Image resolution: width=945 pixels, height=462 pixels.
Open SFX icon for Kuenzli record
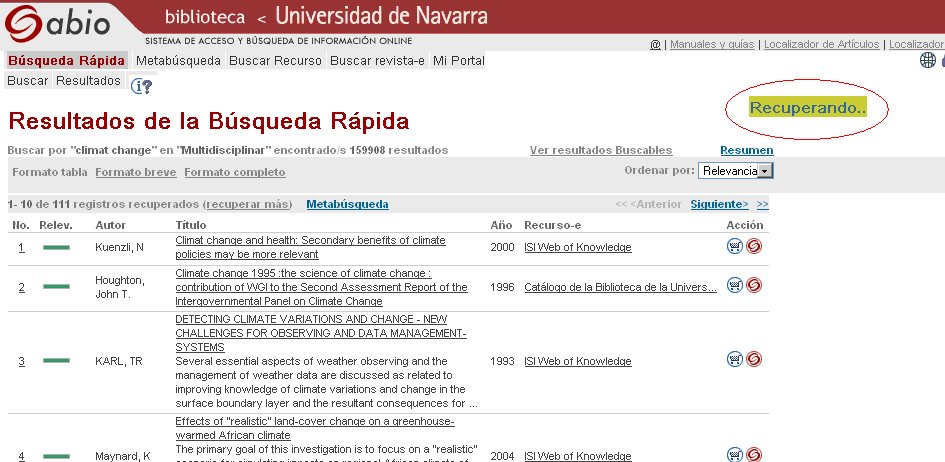tap(753, 247)
